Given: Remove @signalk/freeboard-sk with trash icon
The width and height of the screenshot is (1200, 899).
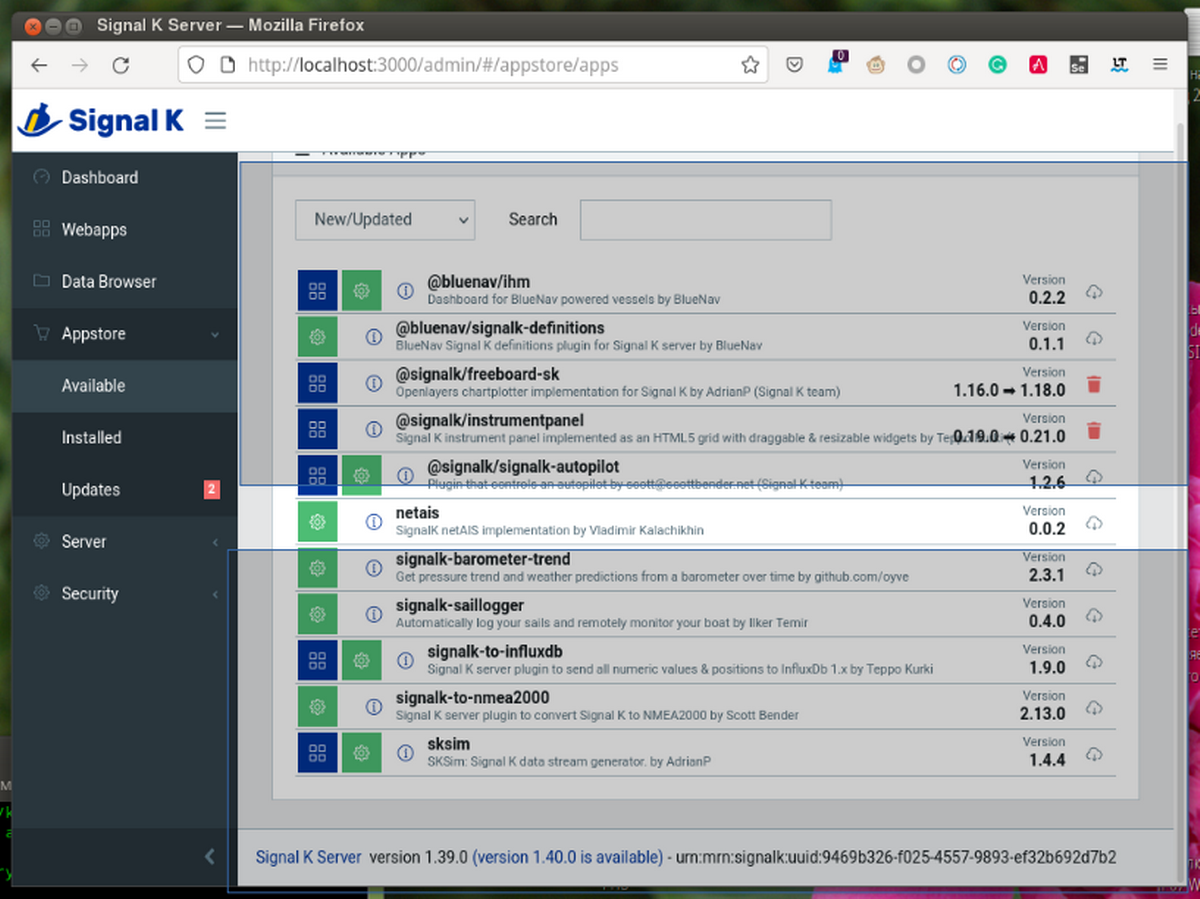Looking at the screenshot, I should pos(1094,384).
